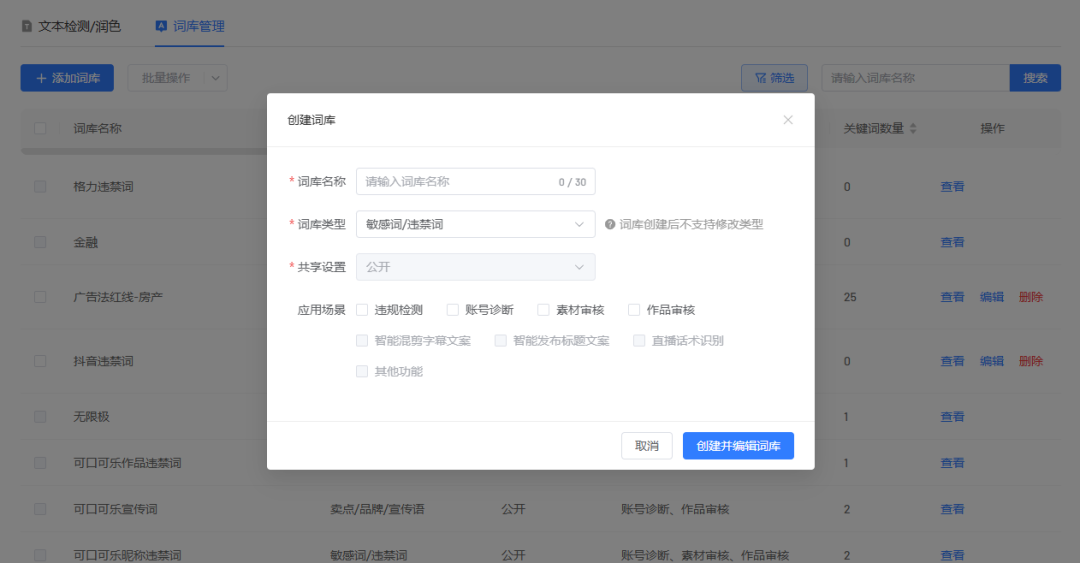Viewport: 1080px width, 563px height.
Task: Check the 作品审核 checkbox
Action: tap(634, 310)
